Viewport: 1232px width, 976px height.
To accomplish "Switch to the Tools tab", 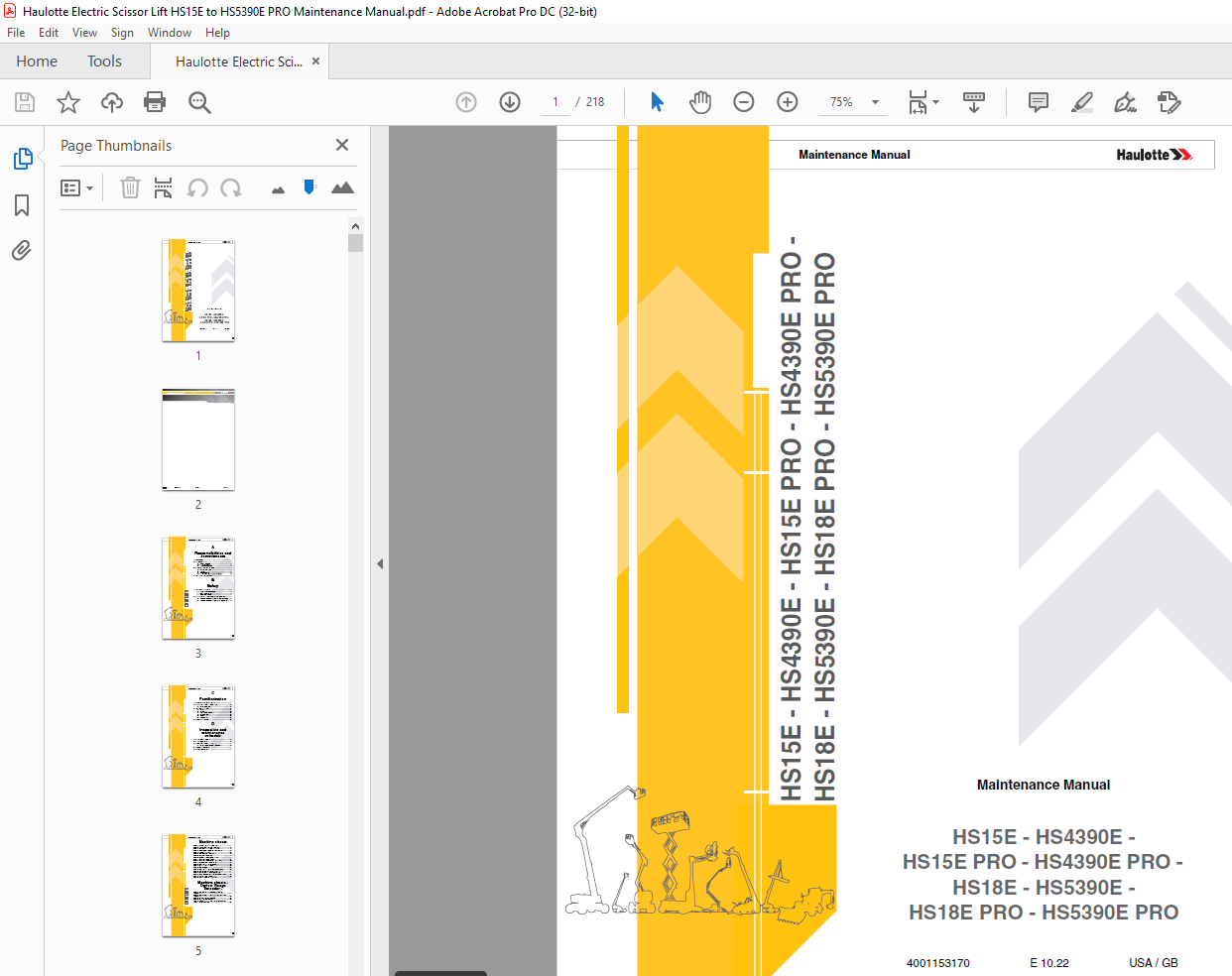I will coord(104,61).
